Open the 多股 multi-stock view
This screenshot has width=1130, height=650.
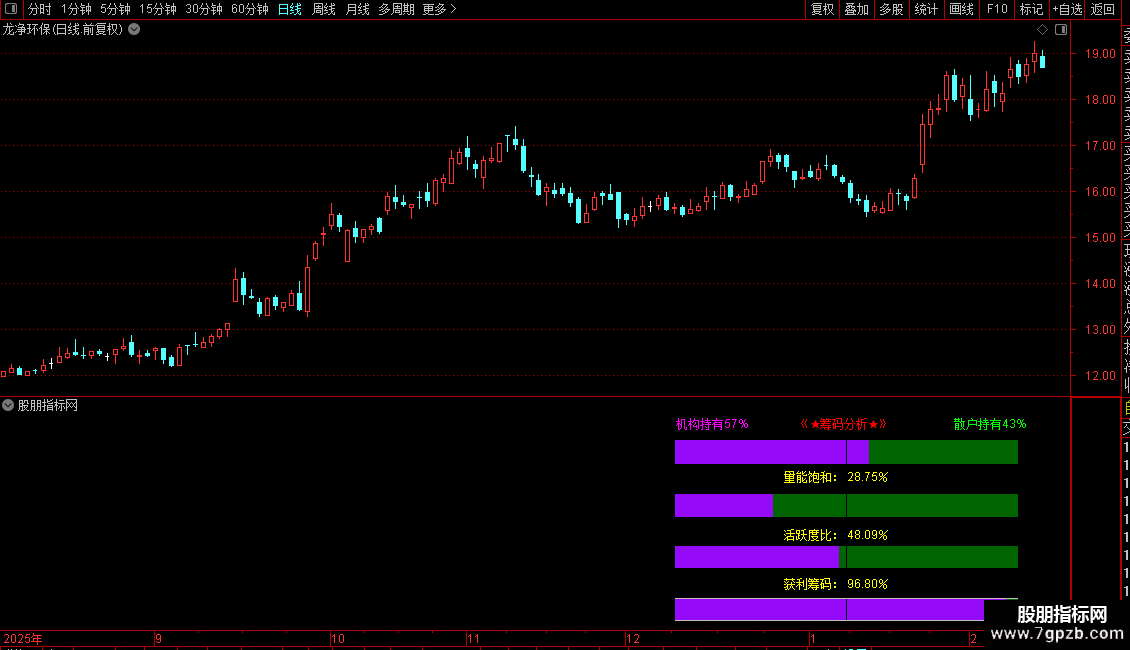[891, 9]
